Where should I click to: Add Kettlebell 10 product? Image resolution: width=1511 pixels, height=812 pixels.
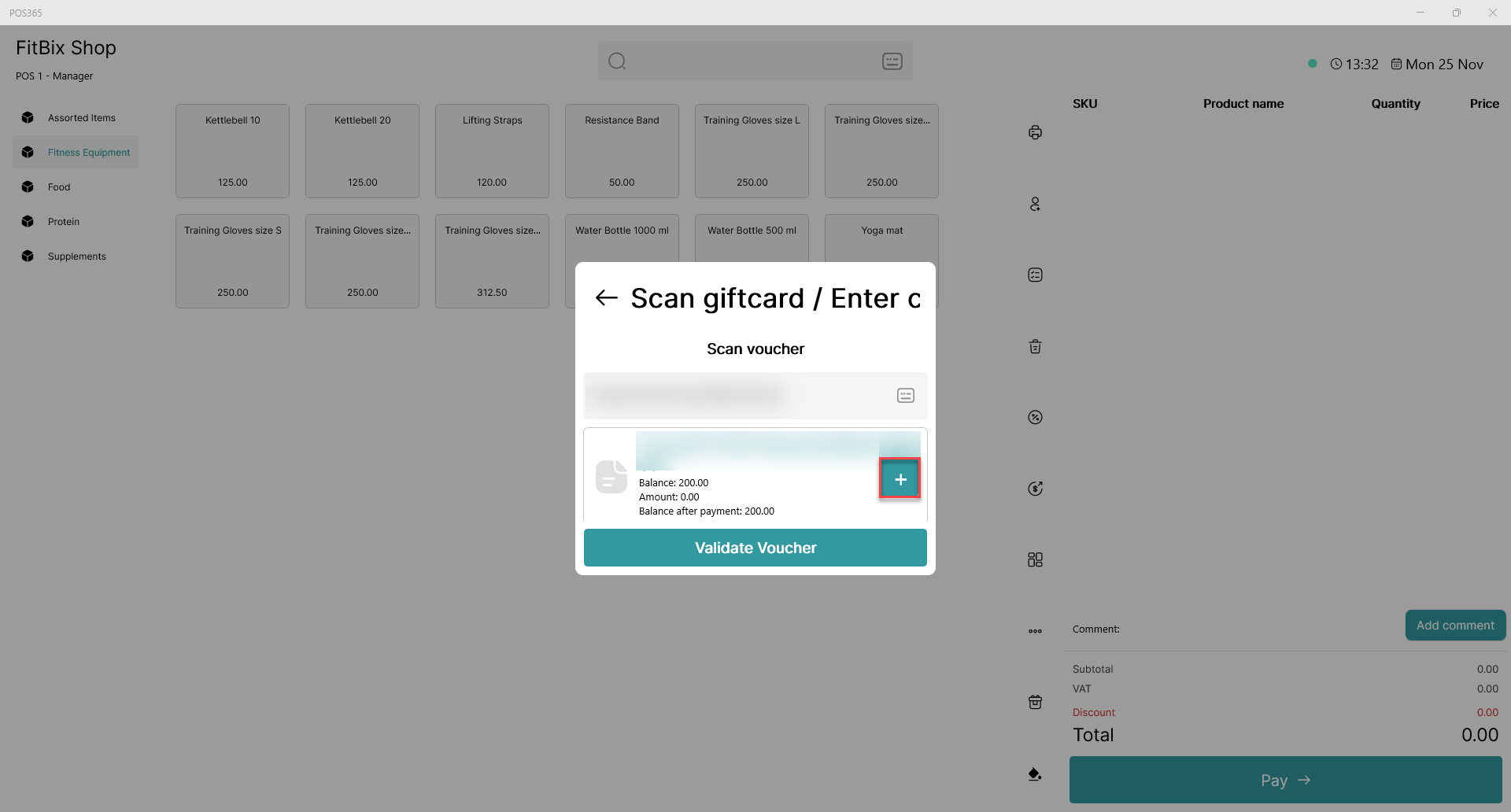point(232,151)
